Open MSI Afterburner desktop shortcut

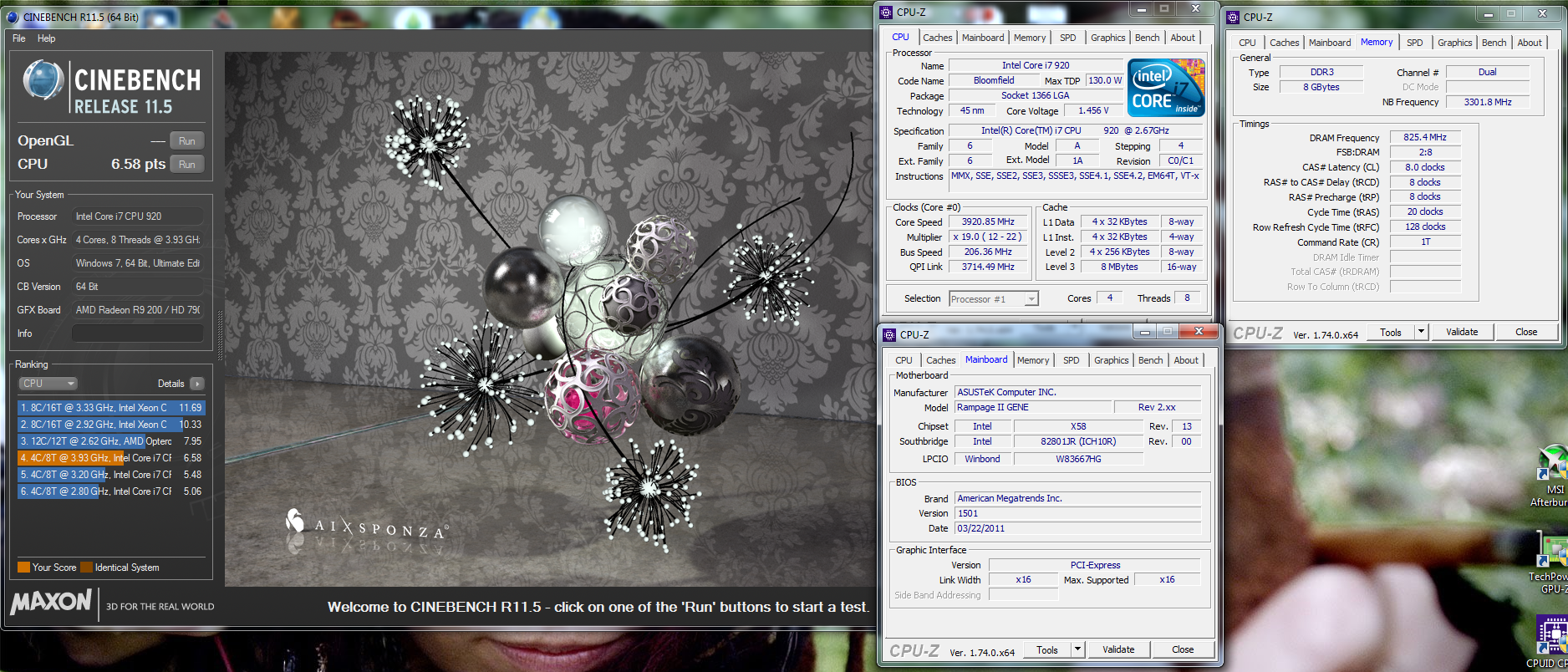1551,476
